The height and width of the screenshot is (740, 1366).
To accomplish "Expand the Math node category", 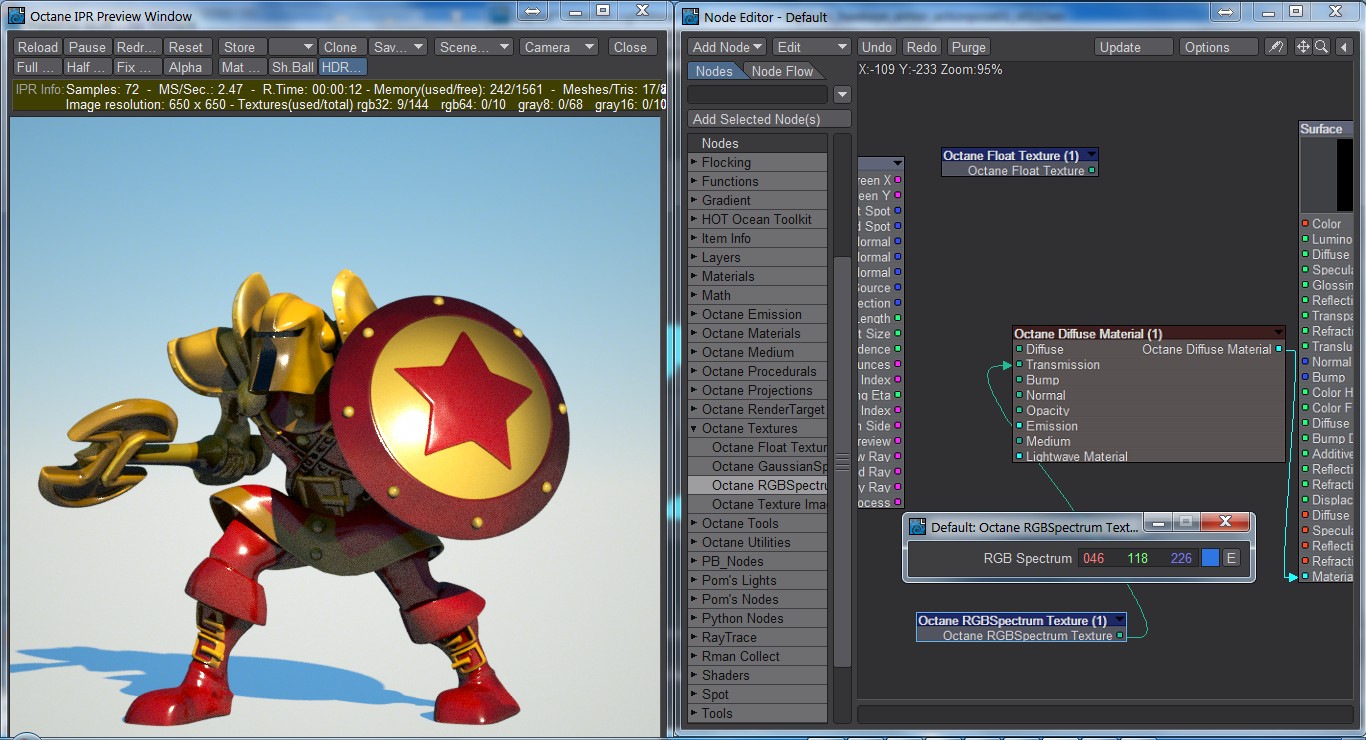I will click(x=694, y=295).
